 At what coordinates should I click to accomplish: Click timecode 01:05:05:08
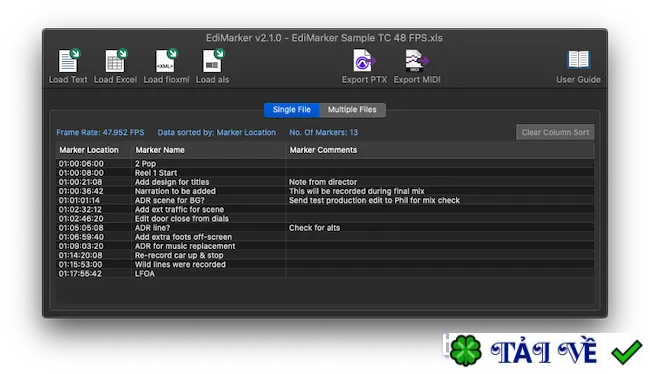(81, 228)
